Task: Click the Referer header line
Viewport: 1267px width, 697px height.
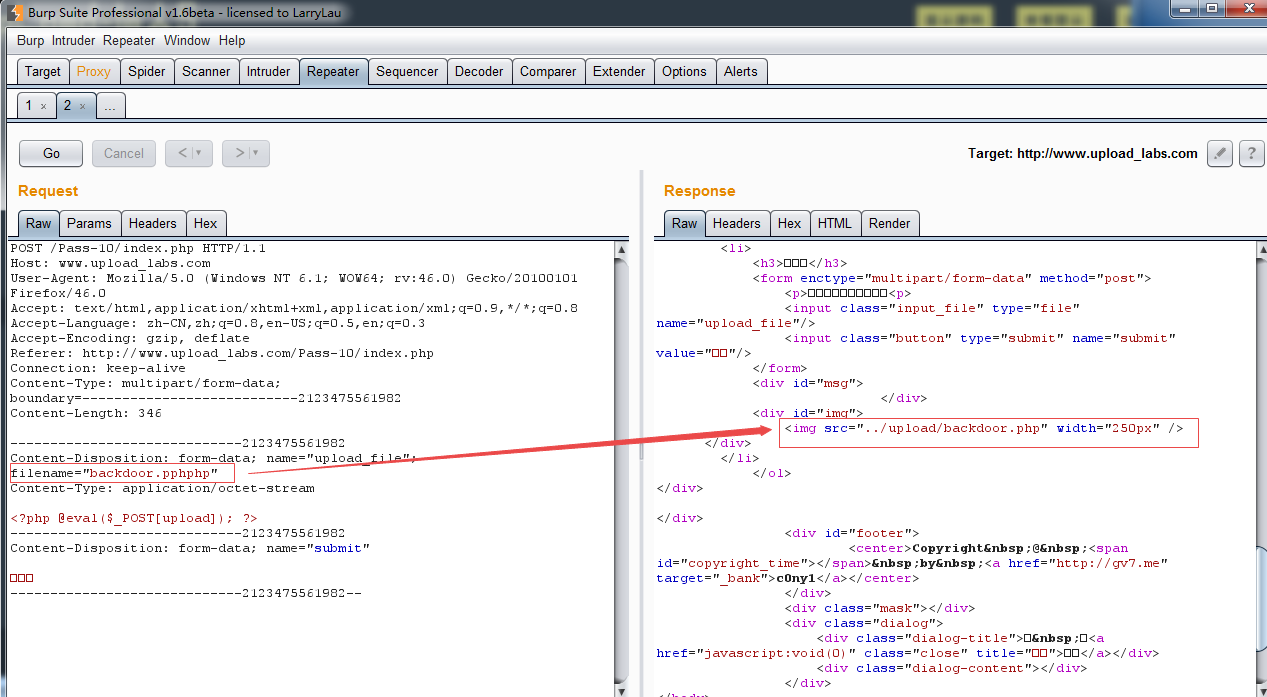Action: 222,353
